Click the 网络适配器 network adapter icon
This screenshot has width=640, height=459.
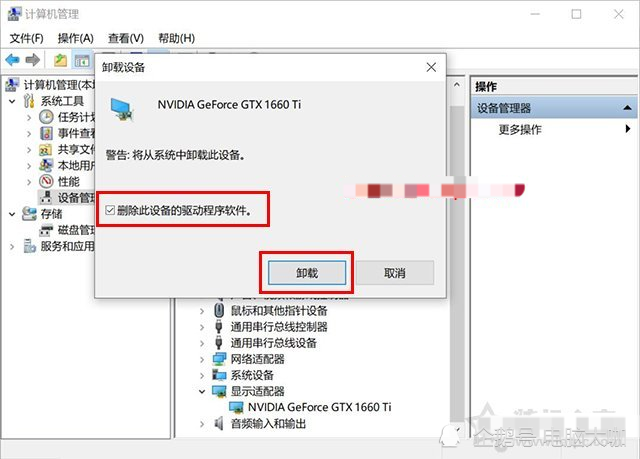(220, 359)
